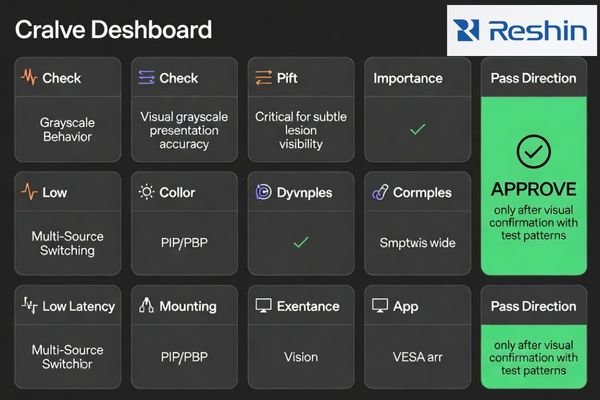Click the purple link icon beside Cormples
Screen dimensions: 600x400
(380, 192)
